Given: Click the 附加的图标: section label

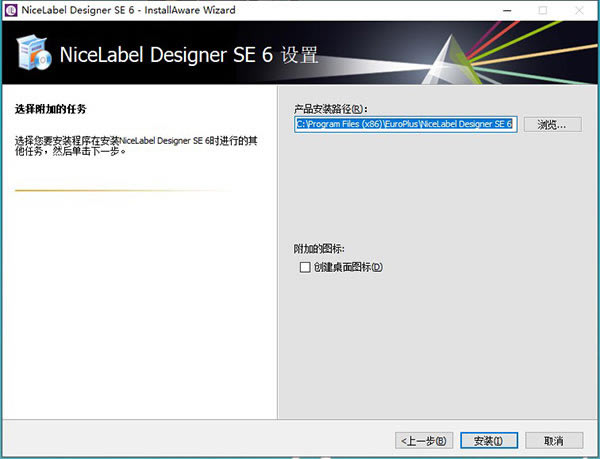Looking at the screenshot, I should (318, 248).
